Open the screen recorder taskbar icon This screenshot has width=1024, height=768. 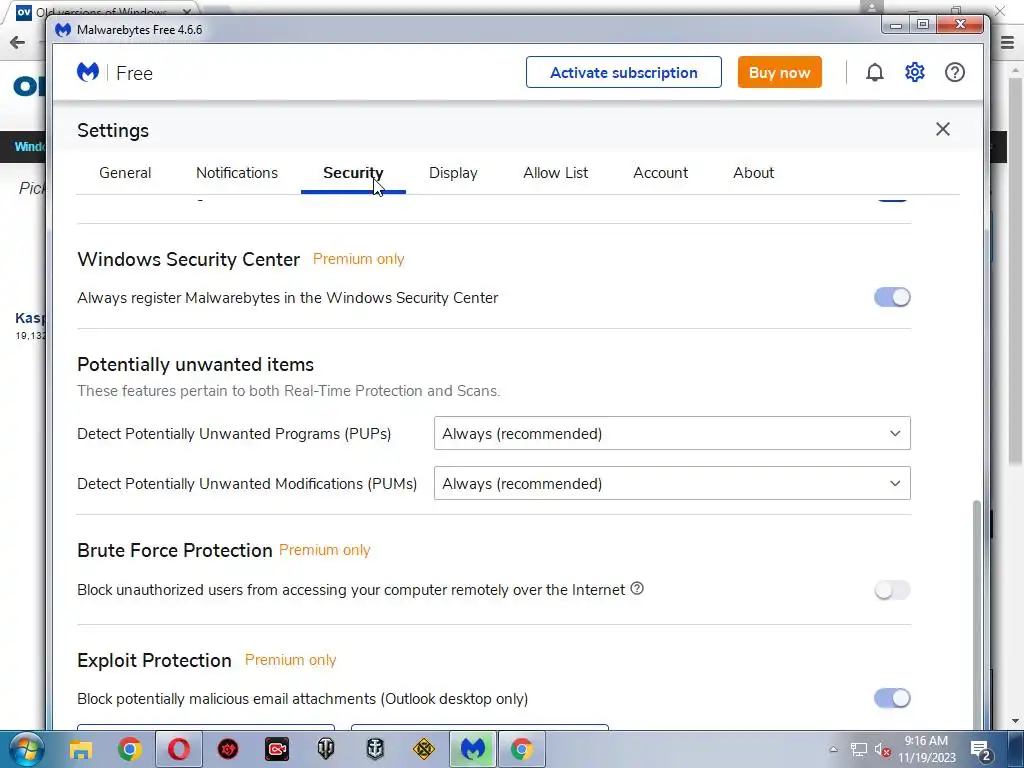click(276, 749)
